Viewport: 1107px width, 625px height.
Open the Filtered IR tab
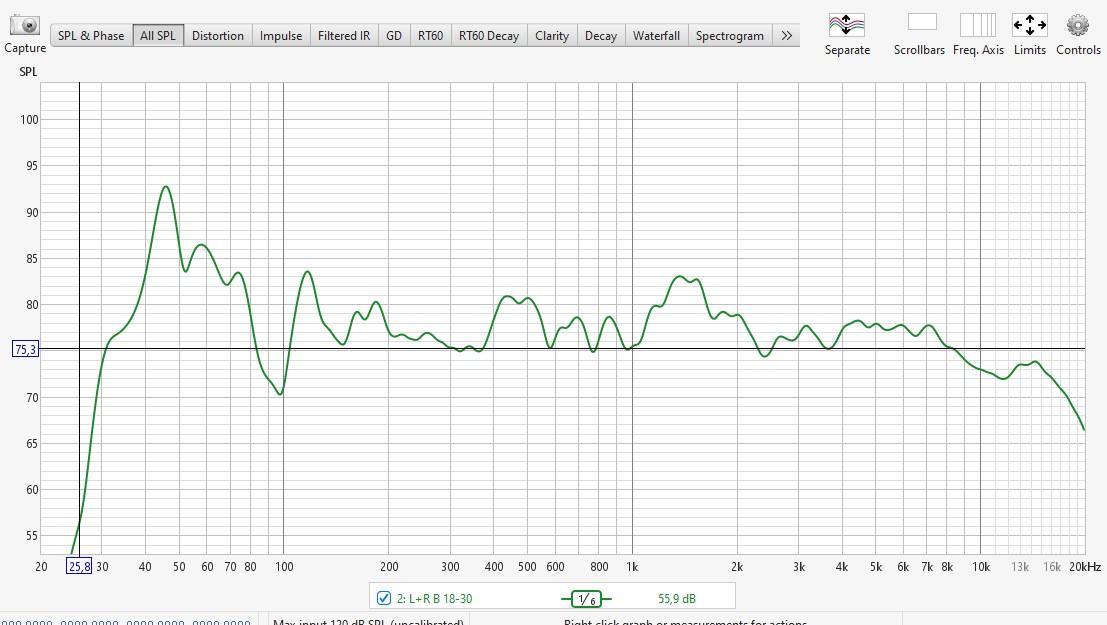tap(344, 35)
